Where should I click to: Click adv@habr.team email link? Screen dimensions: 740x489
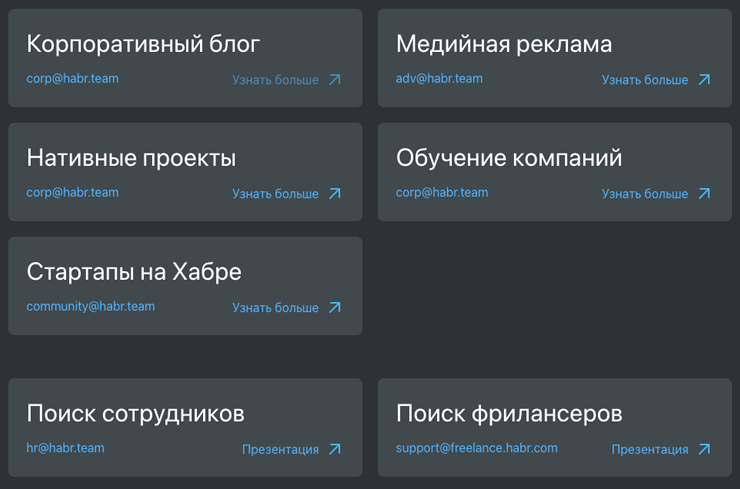[x=439, y=78]
